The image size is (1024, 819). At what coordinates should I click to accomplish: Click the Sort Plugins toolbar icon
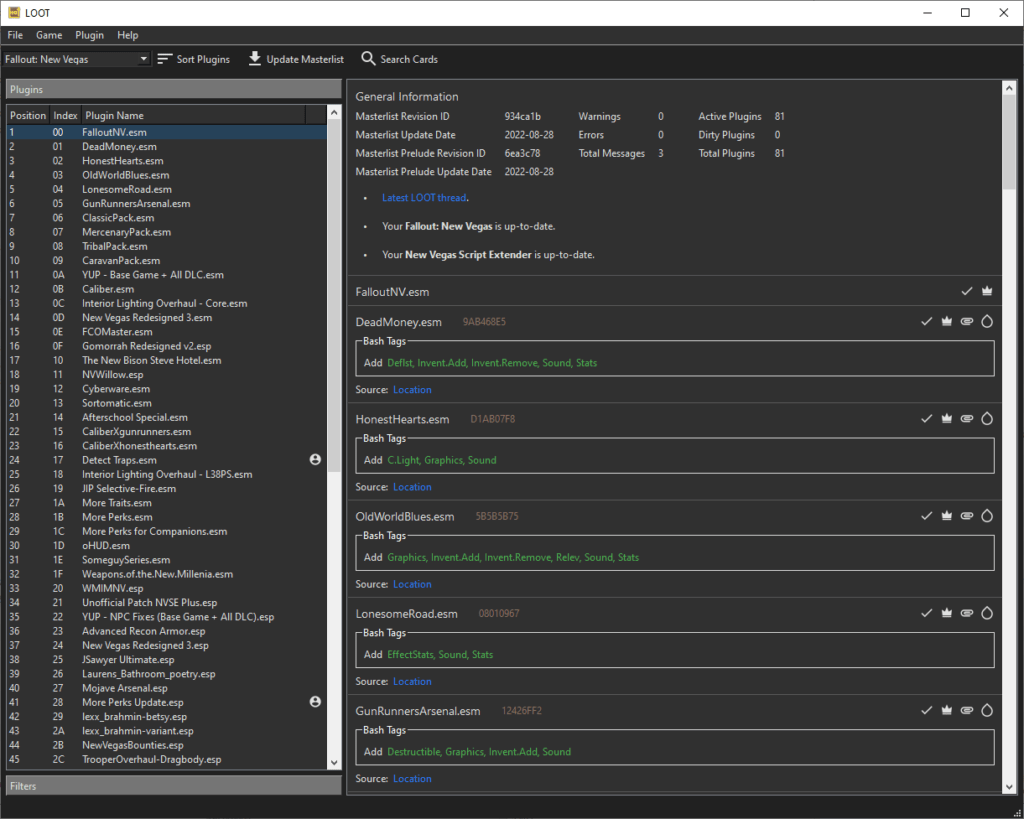click(165, 59)
